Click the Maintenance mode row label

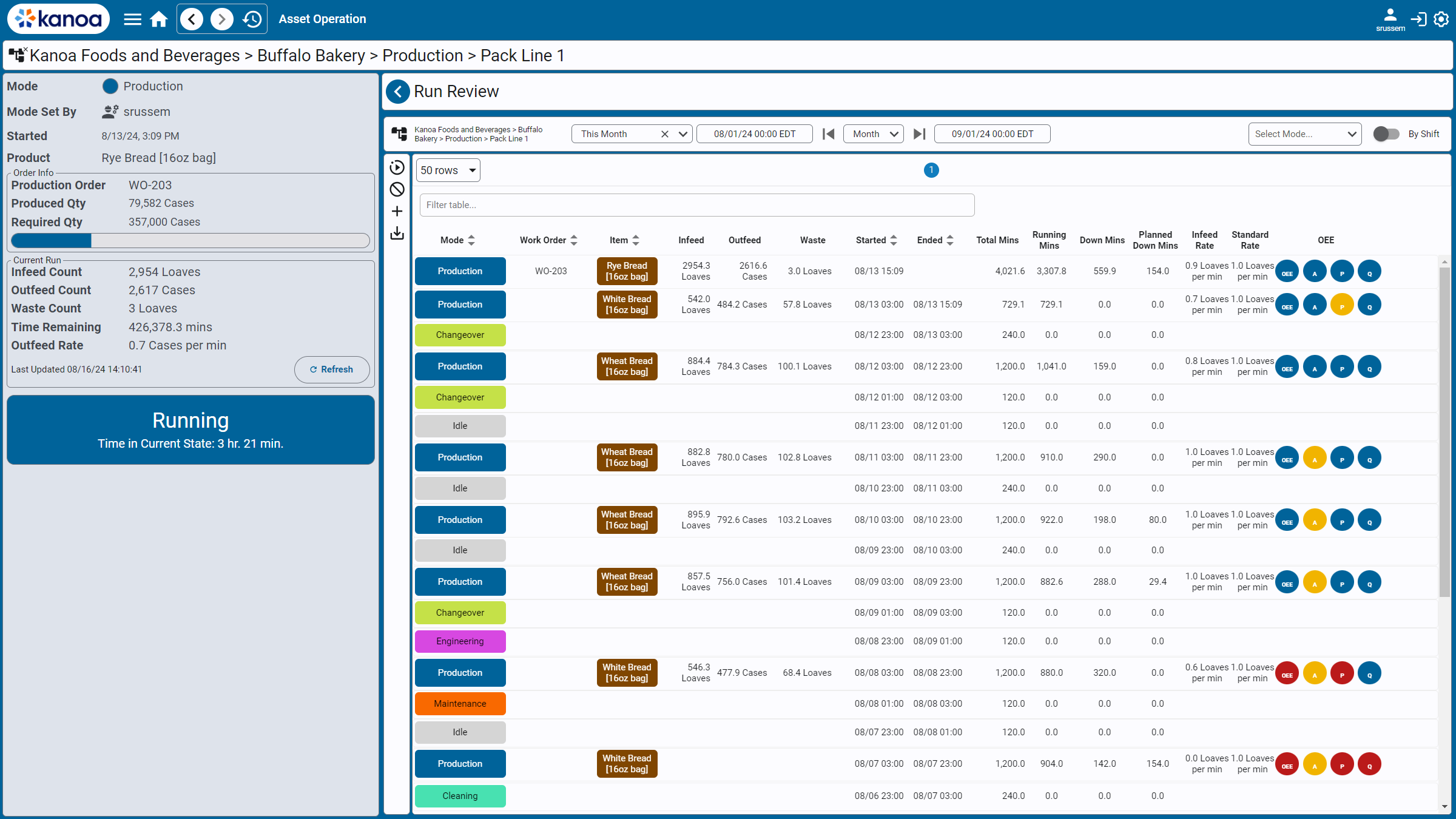pos(460,704)
